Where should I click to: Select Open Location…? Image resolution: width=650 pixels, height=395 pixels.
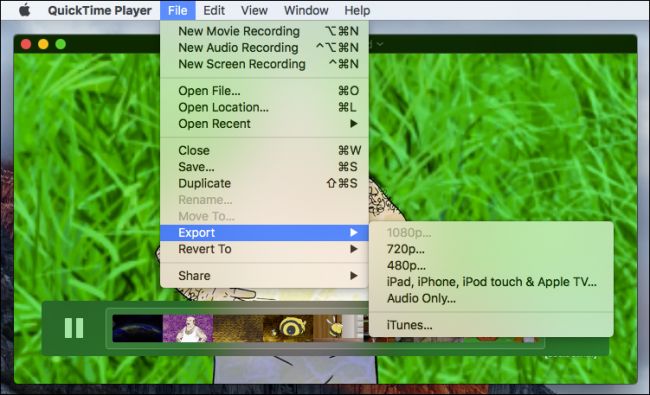(x=264, y=107)
